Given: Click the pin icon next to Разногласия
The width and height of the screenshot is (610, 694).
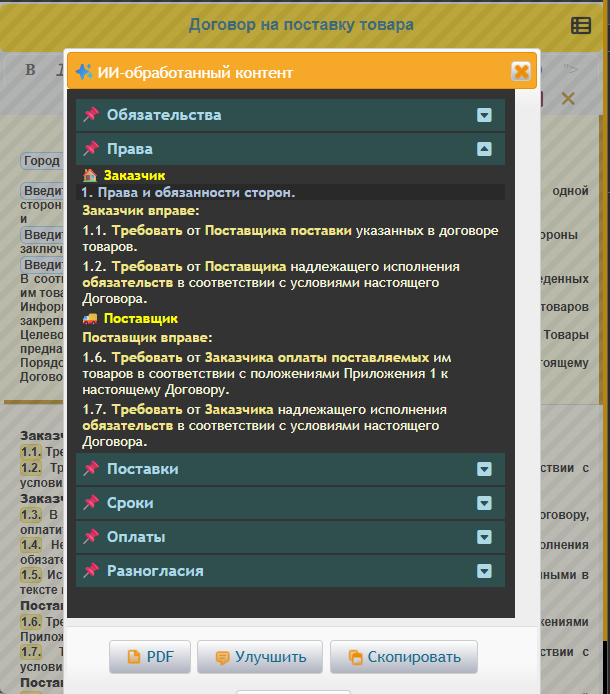Looking at the screenshot, I should (91, 571).
